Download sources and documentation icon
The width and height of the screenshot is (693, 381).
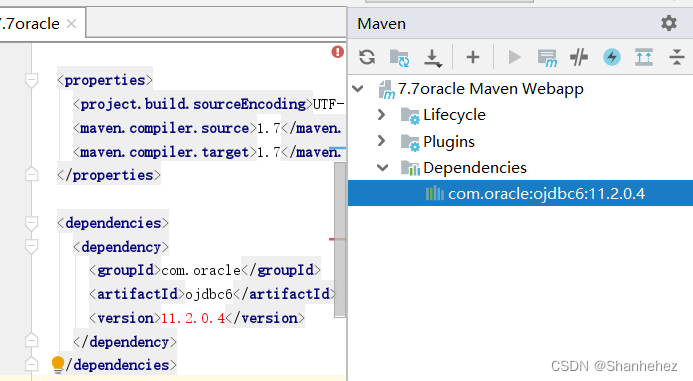pos(433,58)
